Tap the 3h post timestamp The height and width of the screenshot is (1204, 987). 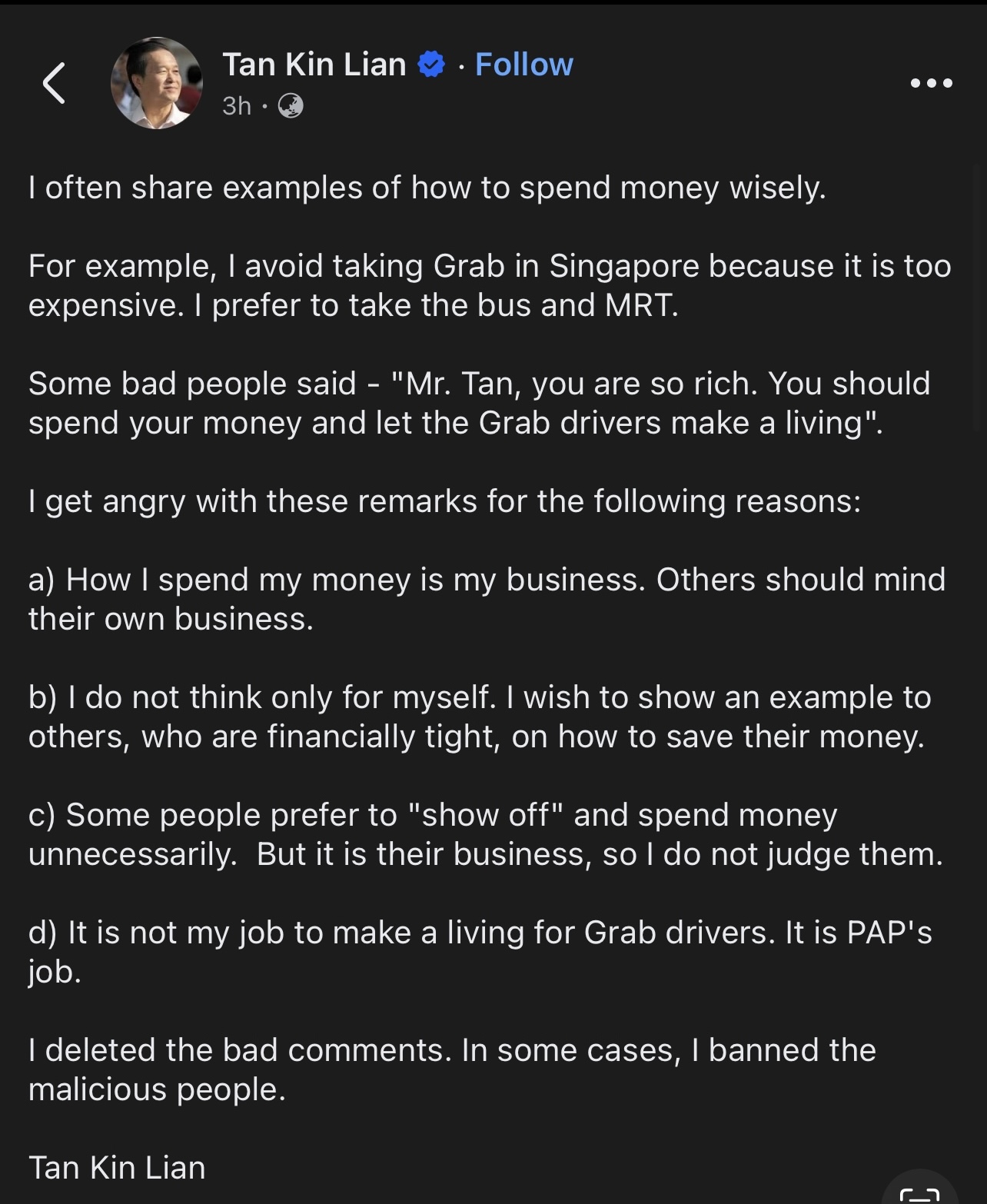(x=237, y=105)
